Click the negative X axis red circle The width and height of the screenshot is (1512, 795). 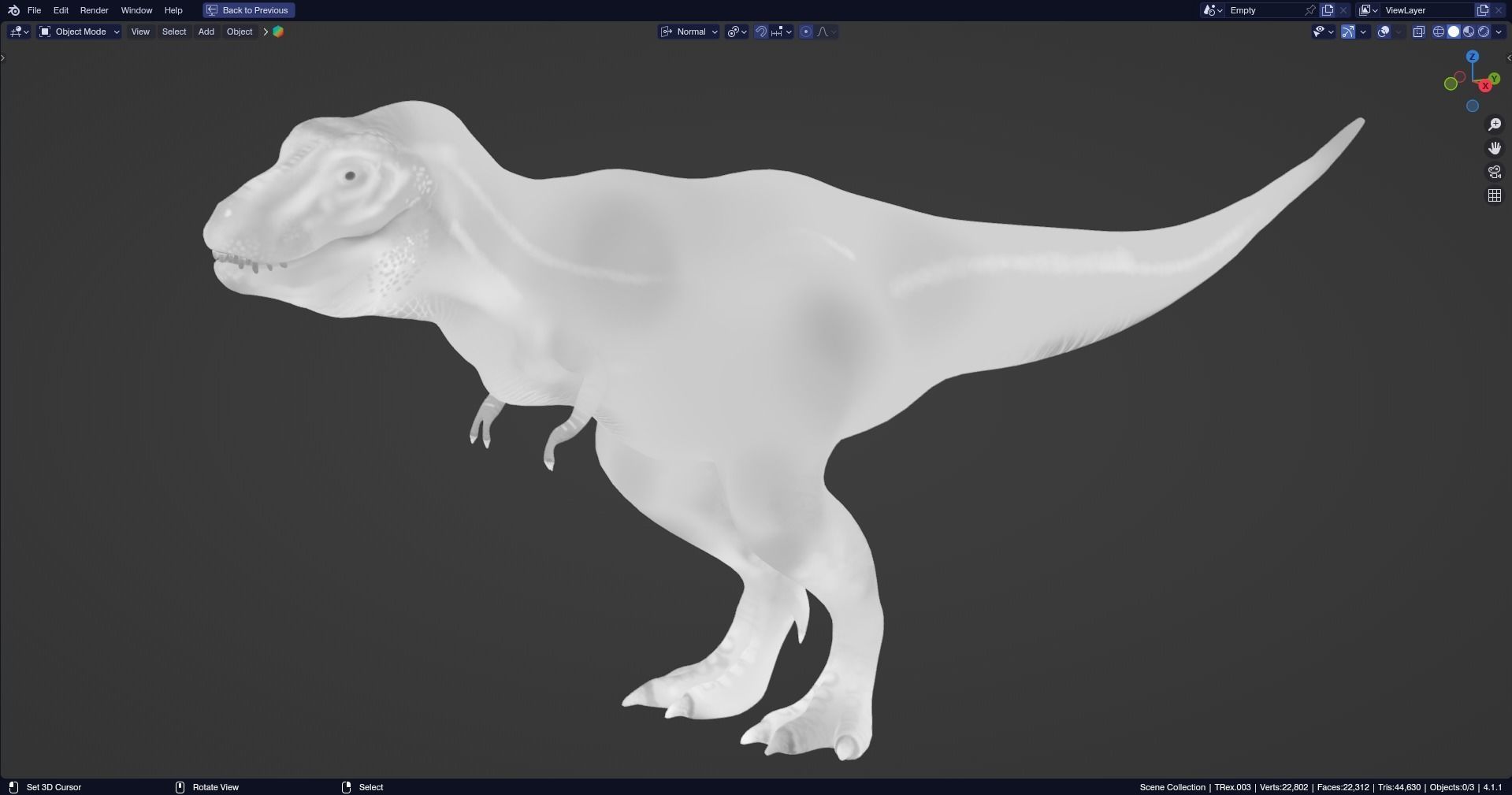[1459, 77]
